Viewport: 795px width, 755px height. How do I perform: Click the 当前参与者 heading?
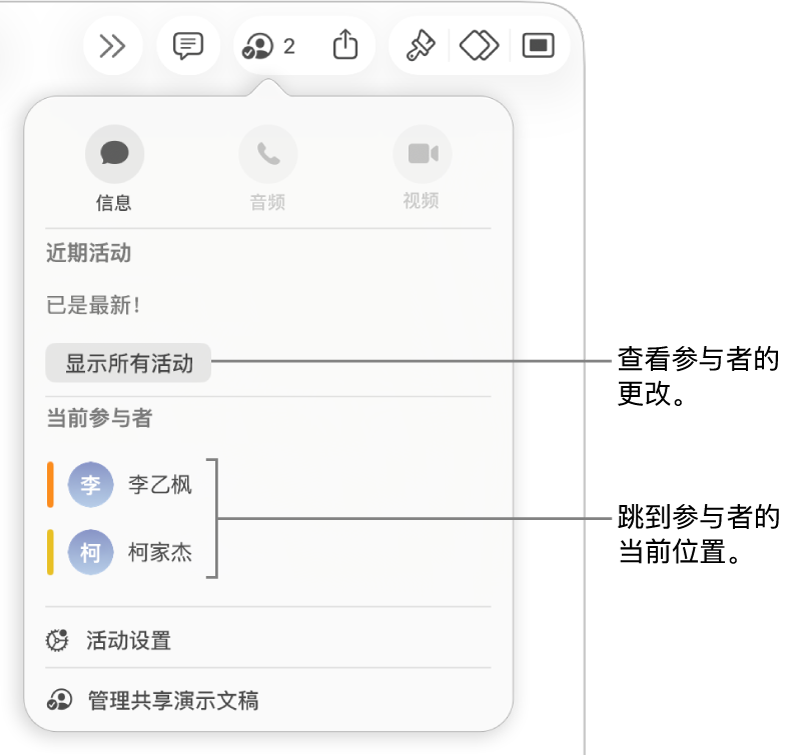click(99, 418)
